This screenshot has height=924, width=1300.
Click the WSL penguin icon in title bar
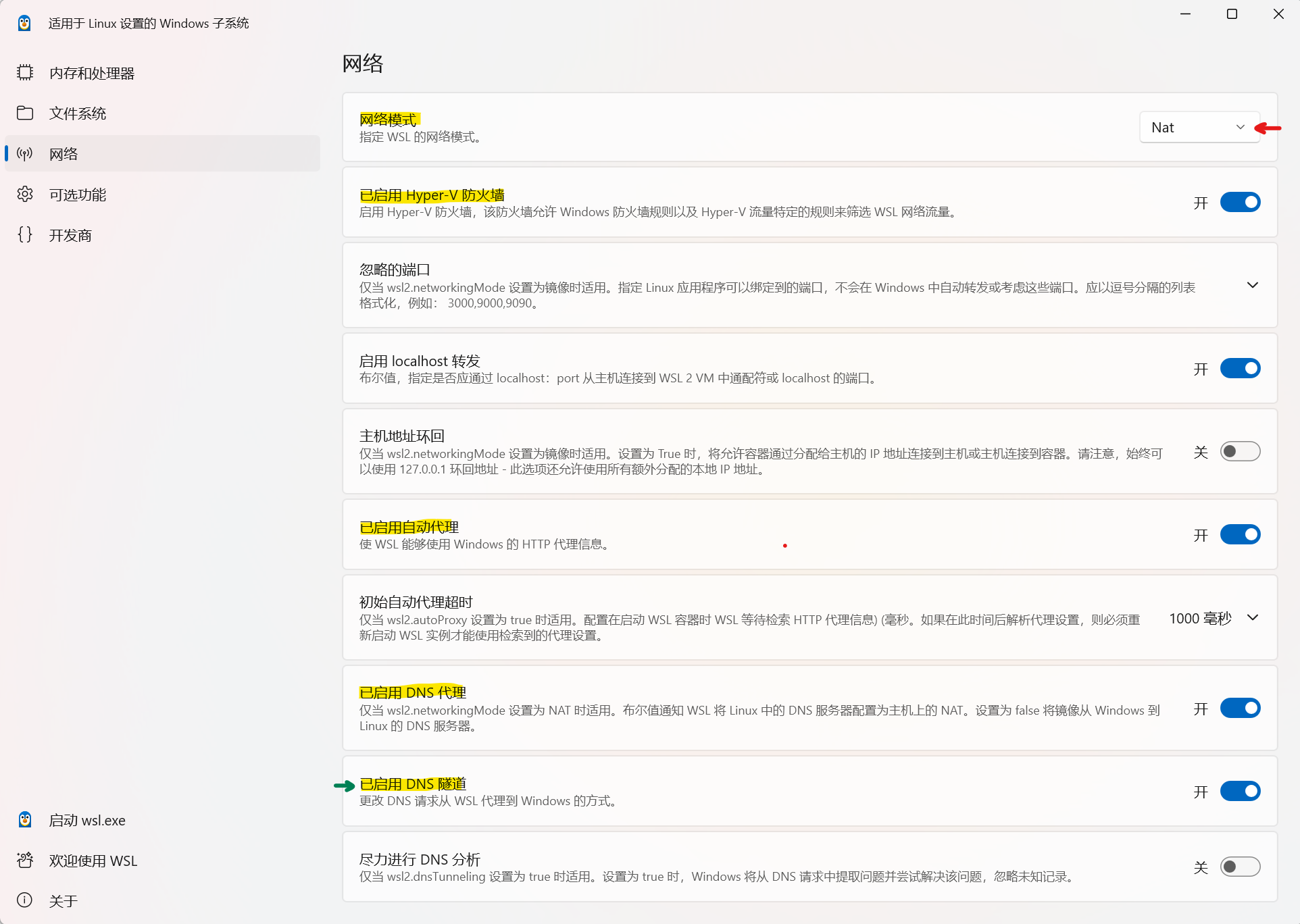[24, 23]
